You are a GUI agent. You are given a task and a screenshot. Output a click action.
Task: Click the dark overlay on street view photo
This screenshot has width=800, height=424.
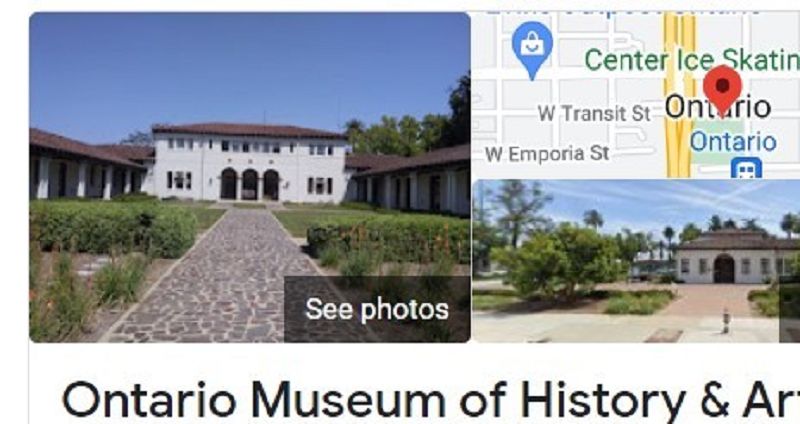pyautogui.click(x=789, y=309)
